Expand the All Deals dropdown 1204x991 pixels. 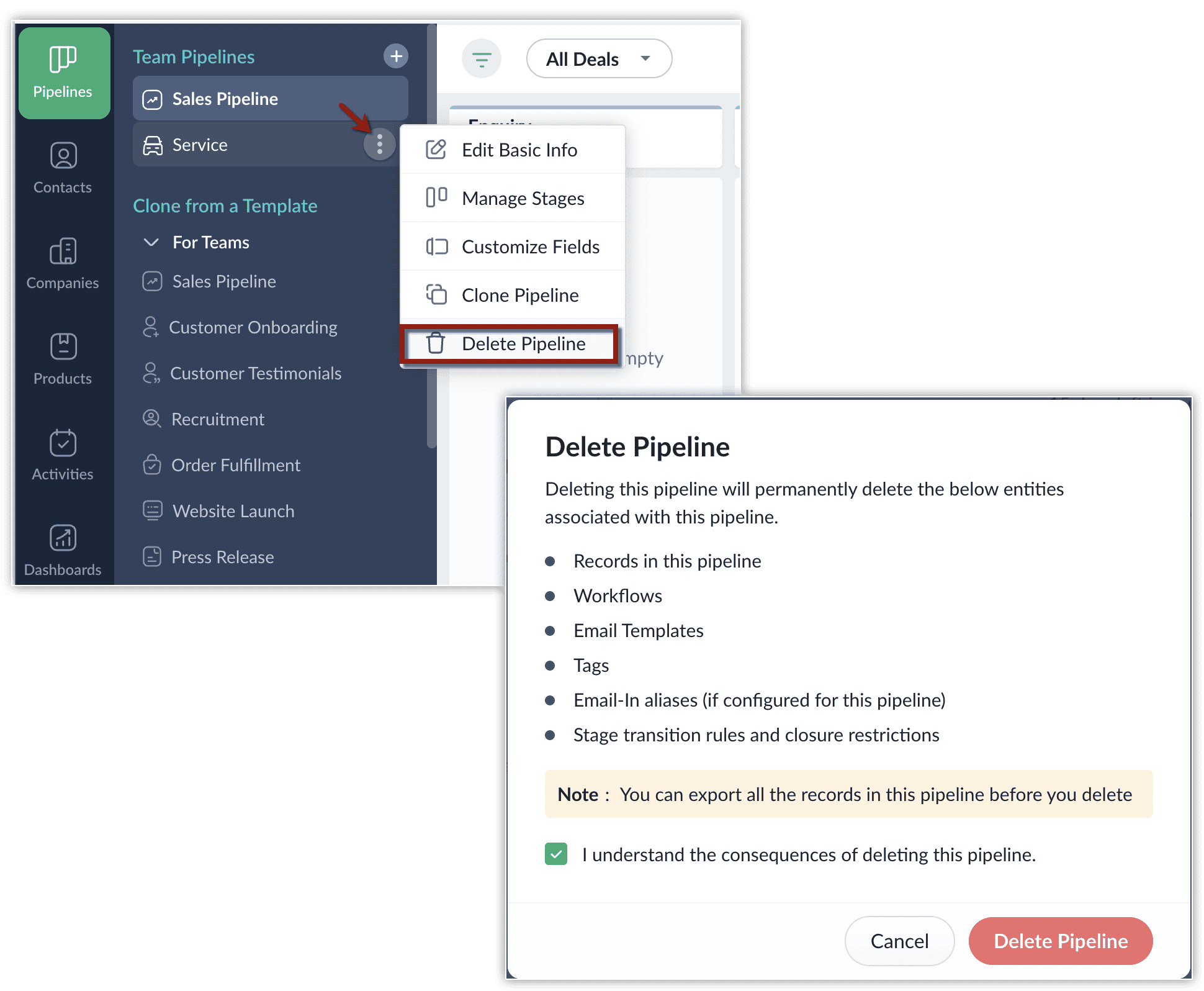click(599, 59)
